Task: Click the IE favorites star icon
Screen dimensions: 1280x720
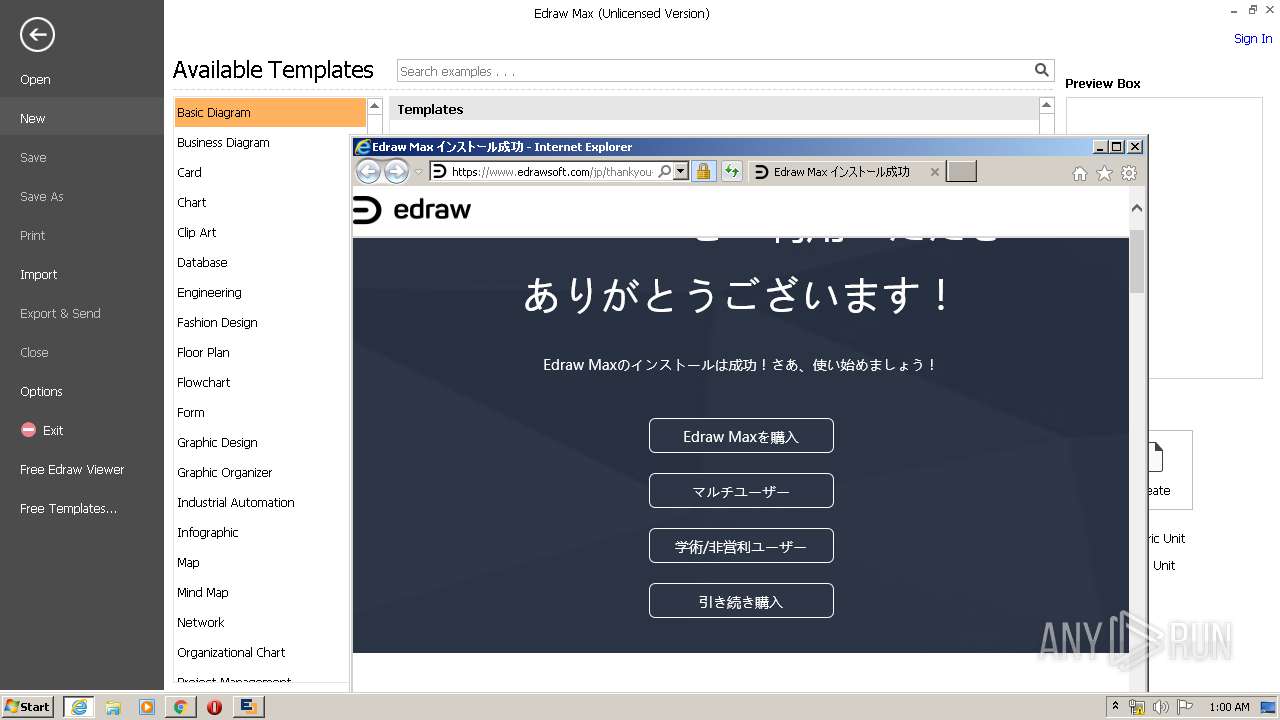Action: tap(1104, 173)
